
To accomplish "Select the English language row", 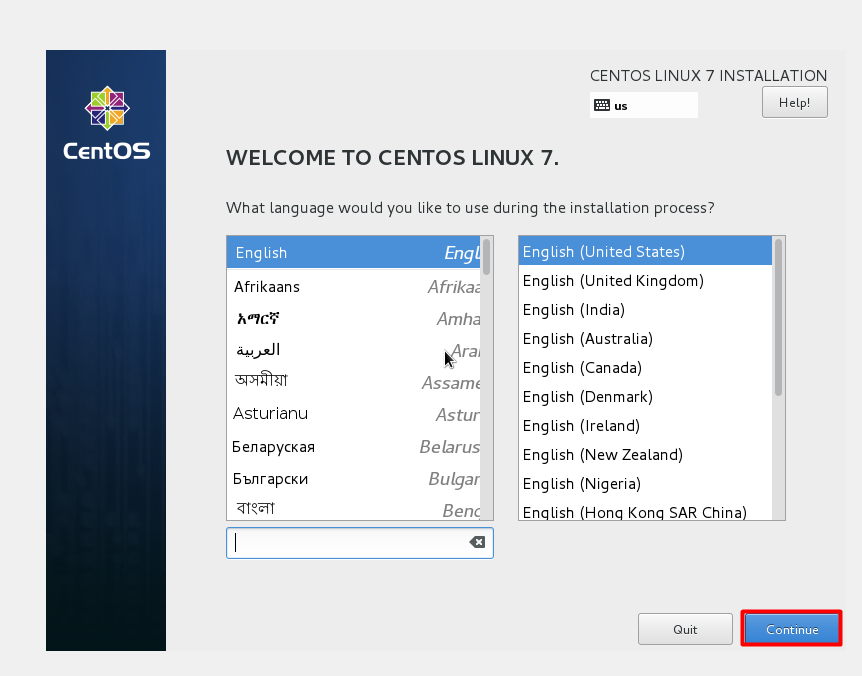I will [350, 253].
